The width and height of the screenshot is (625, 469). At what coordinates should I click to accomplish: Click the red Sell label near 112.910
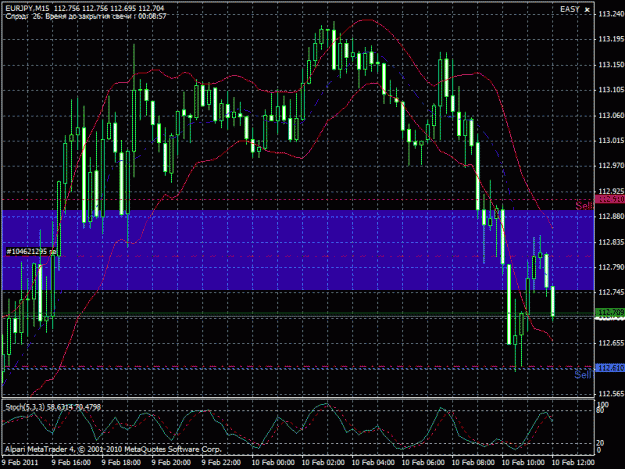tap(584, 206)
